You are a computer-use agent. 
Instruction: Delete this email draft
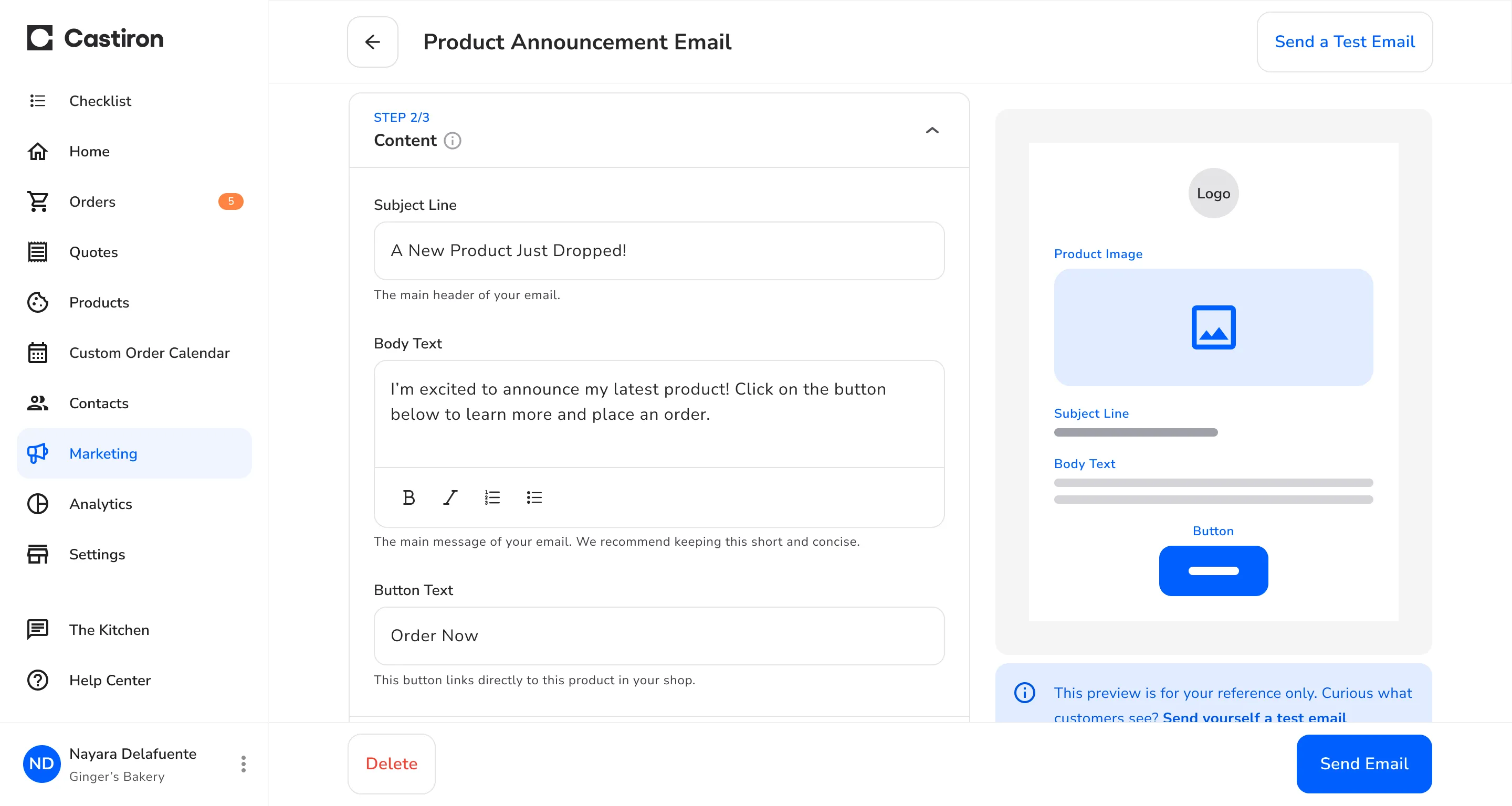[392, 764]
